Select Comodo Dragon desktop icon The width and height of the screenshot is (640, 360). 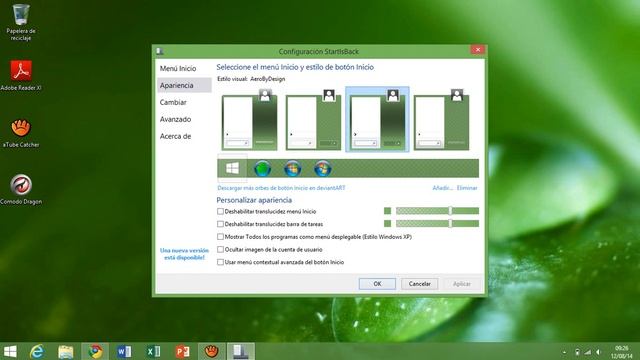tap(21, 190)
